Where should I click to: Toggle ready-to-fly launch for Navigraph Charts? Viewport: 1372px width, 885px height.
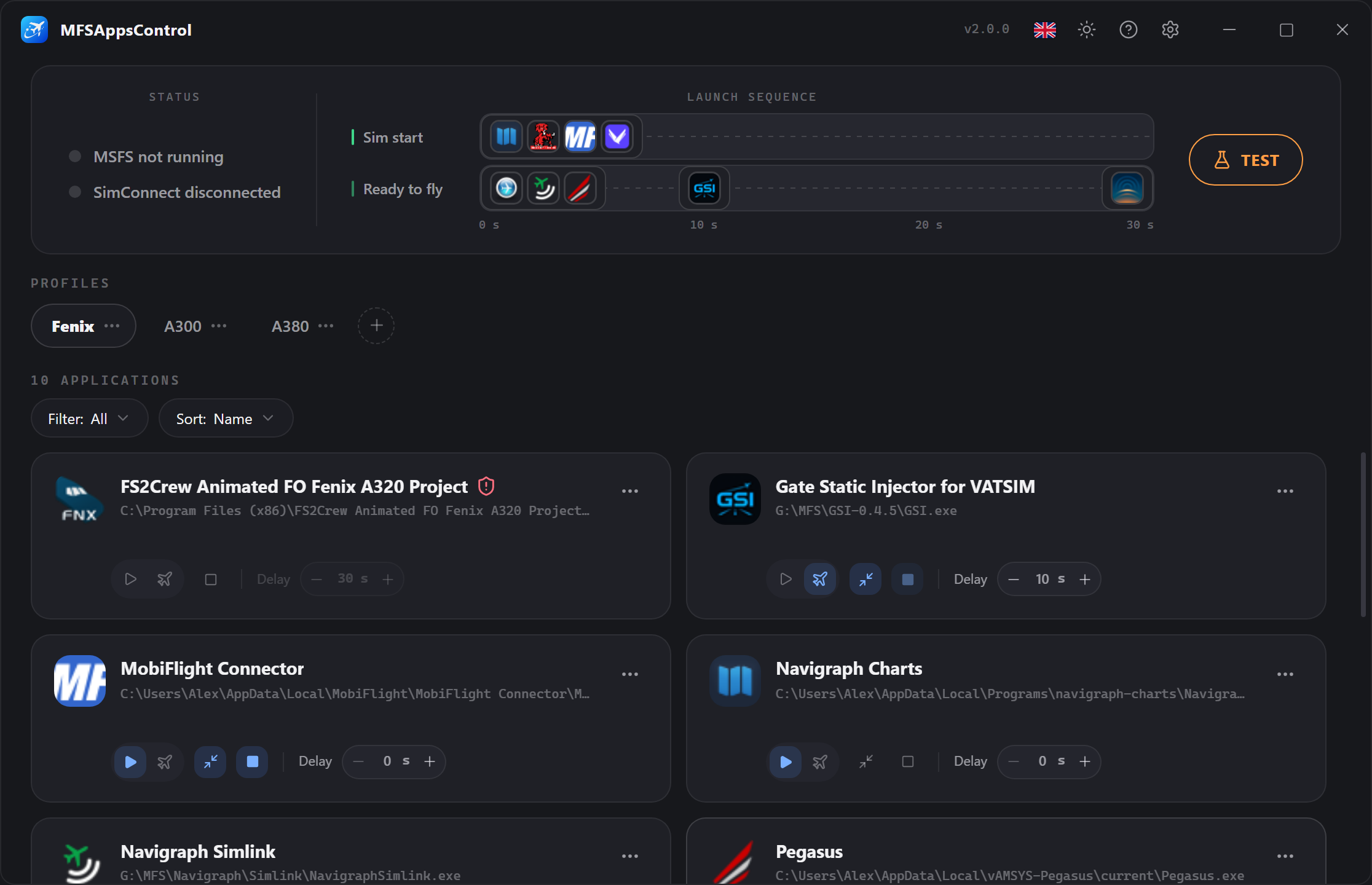[820, 762]
